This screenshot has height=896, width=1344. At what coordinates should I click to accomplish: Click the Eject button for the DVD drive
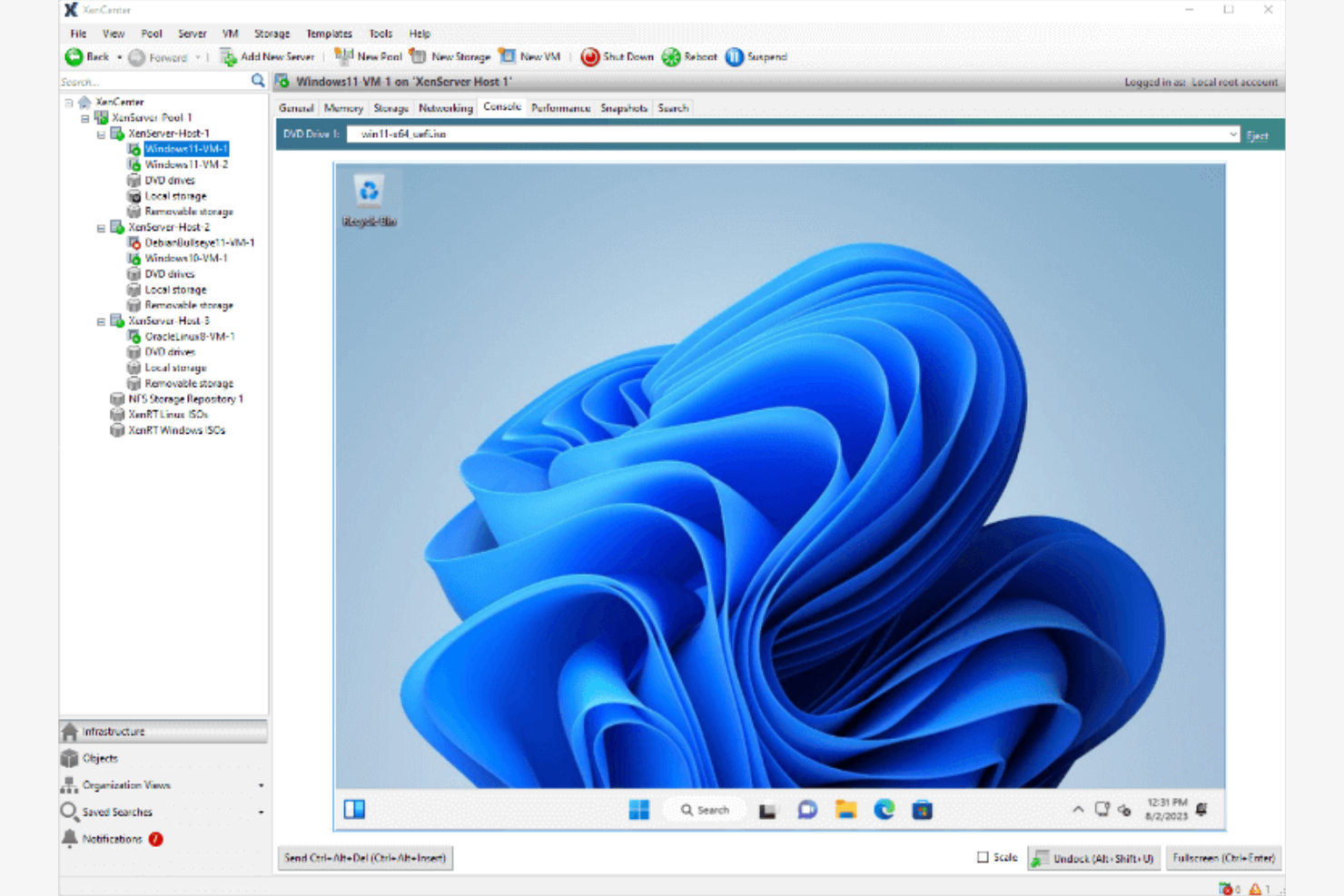coord(1259,135)
